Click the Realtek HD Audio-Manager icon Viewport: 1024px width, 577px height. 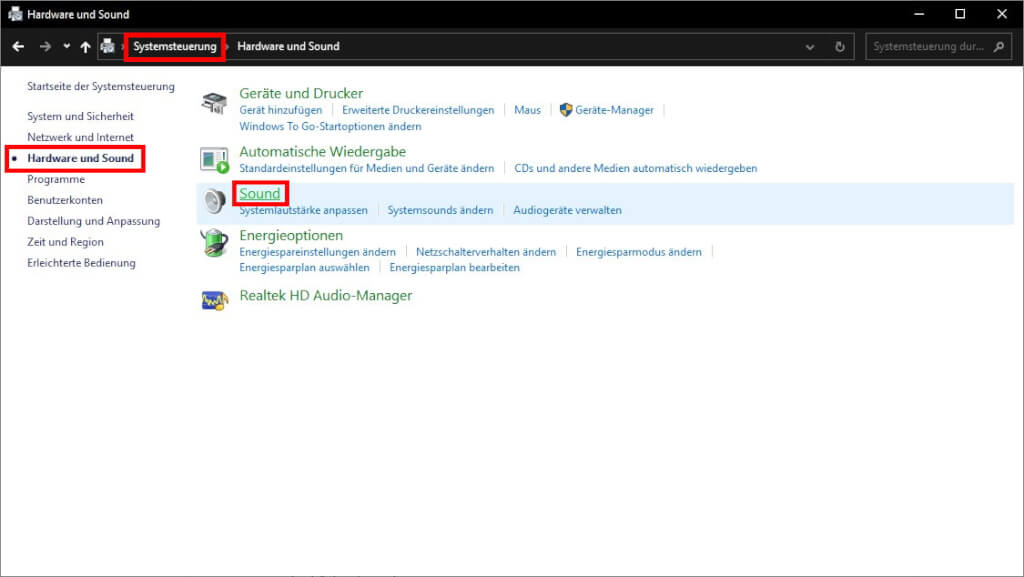click(214, 300)
